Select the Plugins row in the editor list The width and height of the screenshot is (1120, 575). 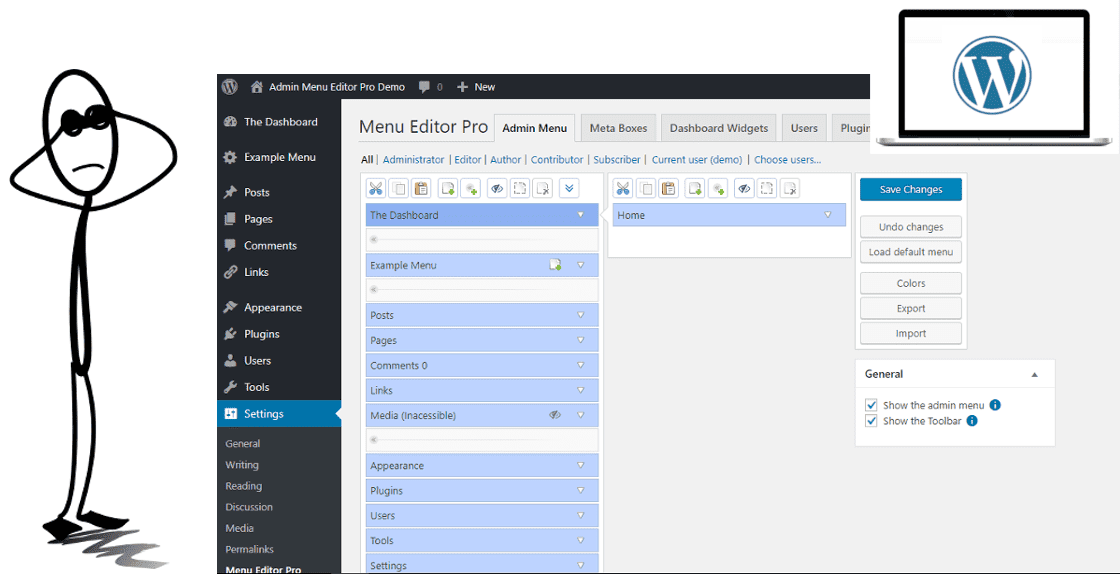[482, 490]
